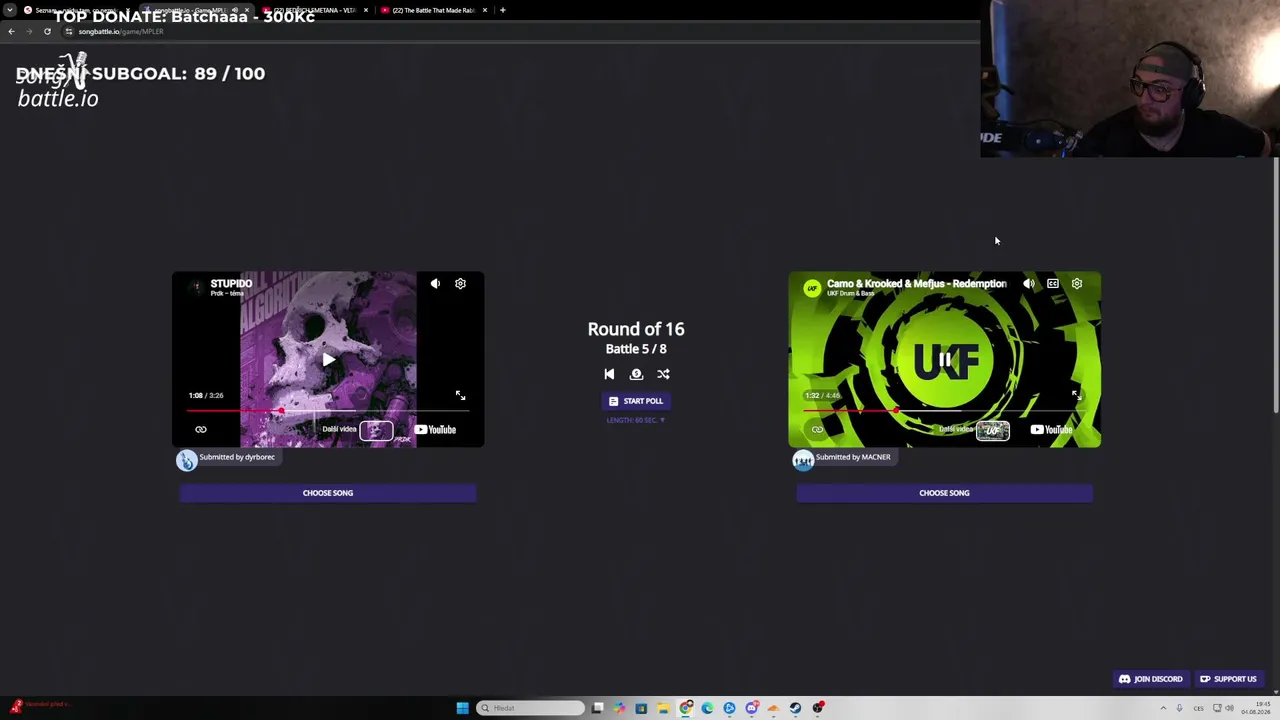The image size is (1280, 720).
Task: Reload the browser page
Action: 47,31
